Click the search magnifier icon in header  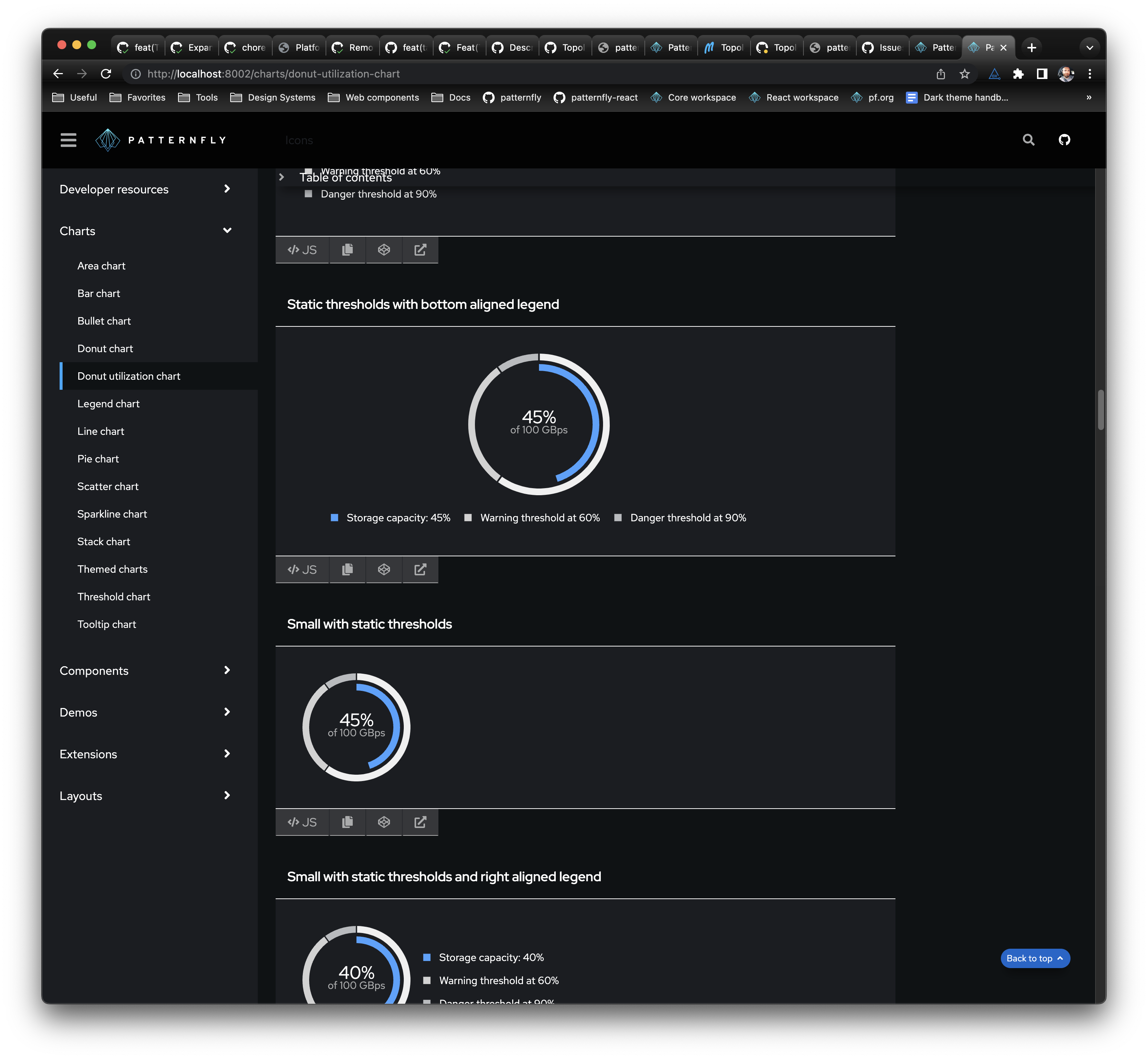click(x=1028, y=140)
